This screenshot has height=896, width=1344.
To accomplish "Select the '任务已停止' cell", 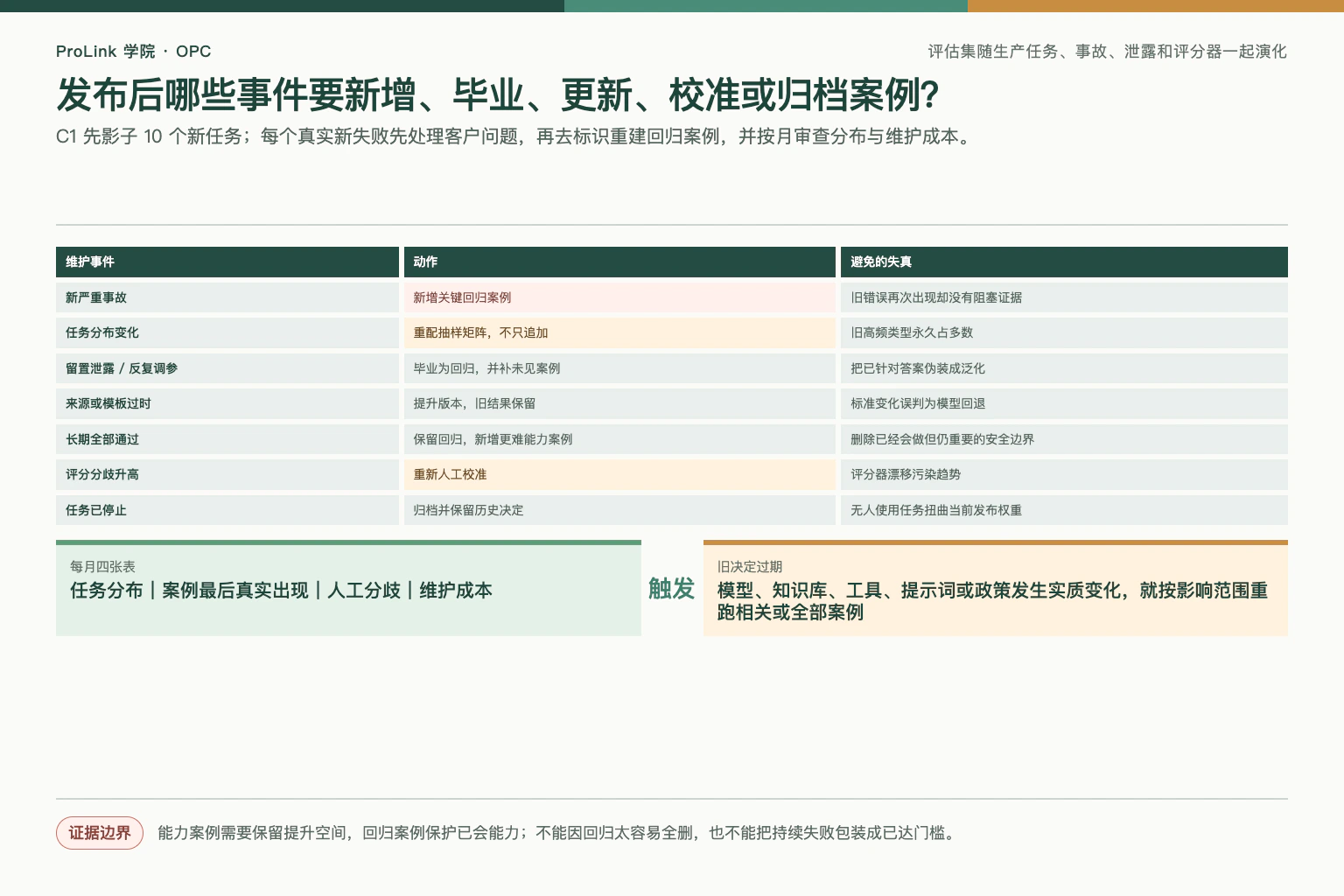I will pyautogui.click(x=227, y=510).
